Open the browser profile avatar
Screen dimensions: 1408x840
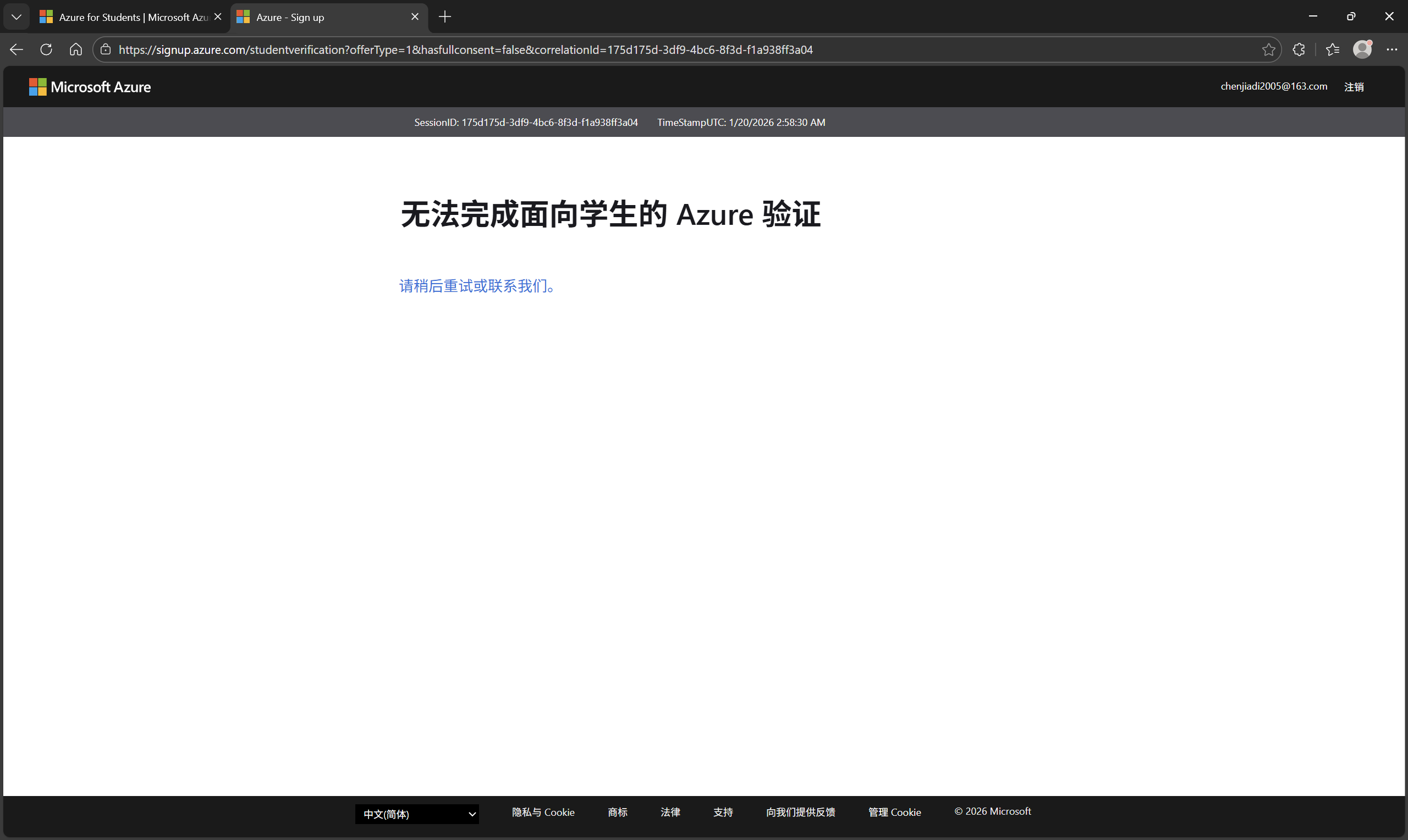(1362, 49)
